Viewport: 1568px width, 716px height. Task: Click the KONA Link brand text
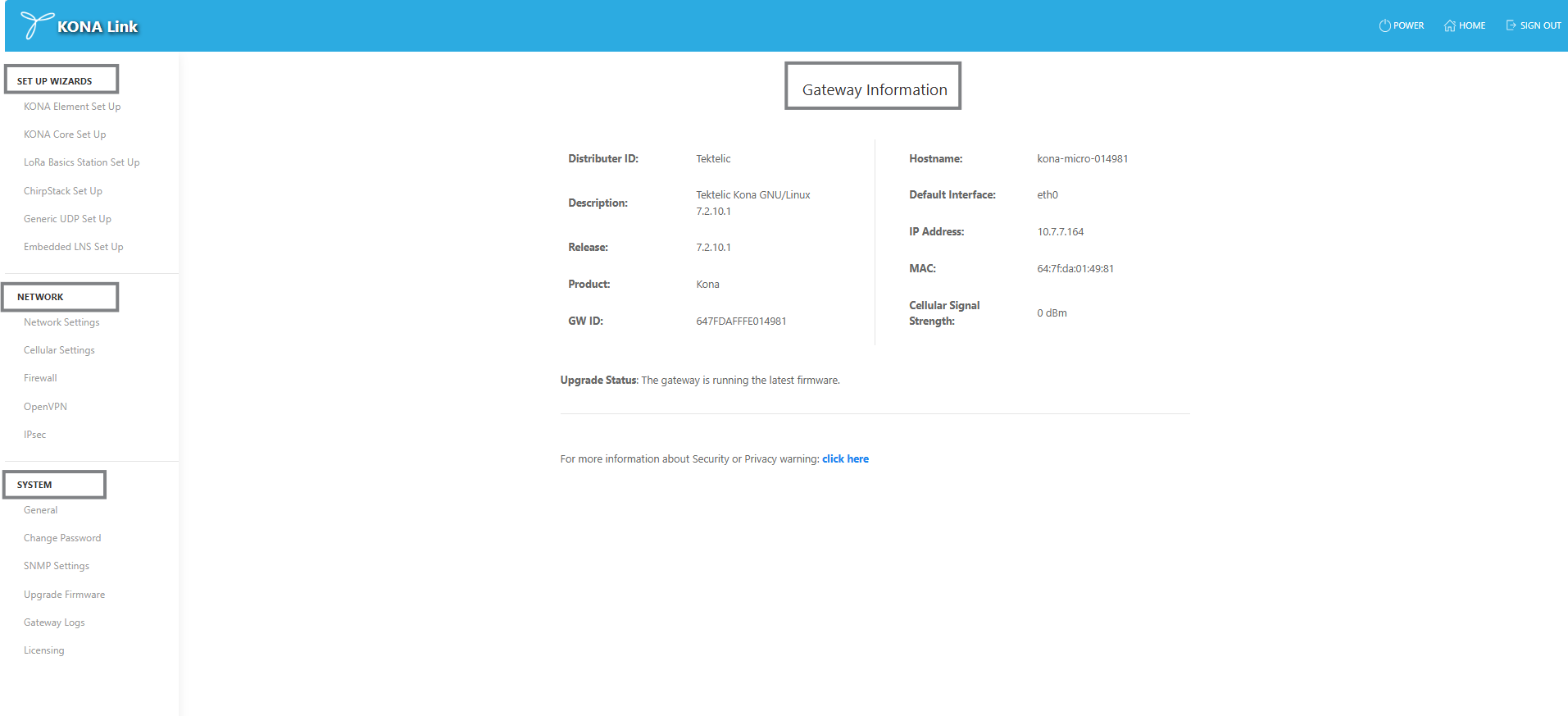pos(98,26)
